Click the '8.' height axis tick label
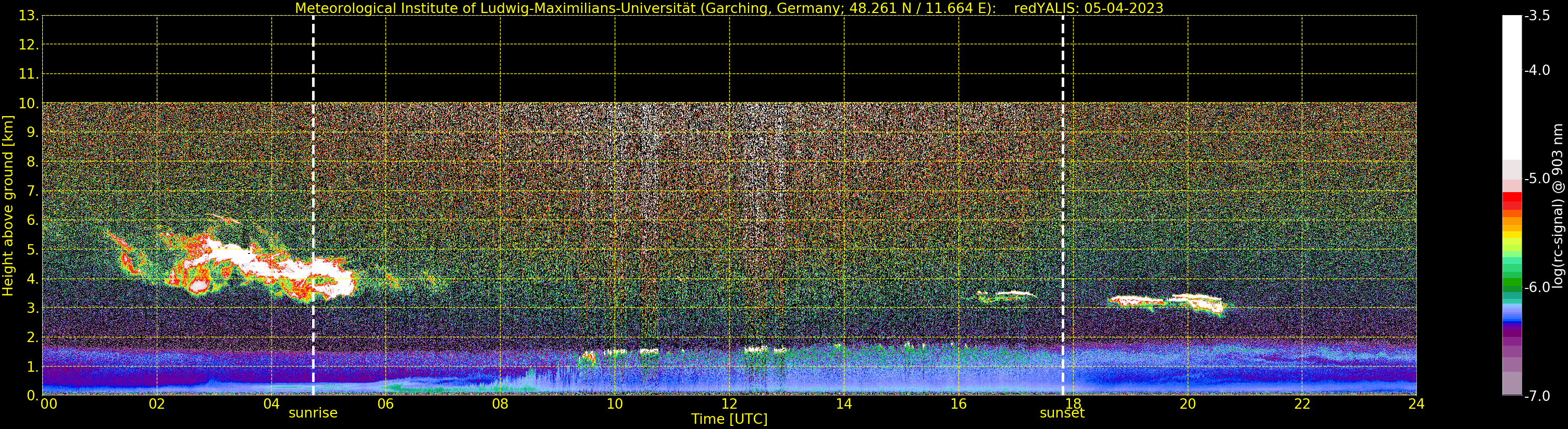This screenshot has height=429, width=1568. pyautogui.click(x=32, y=162)
